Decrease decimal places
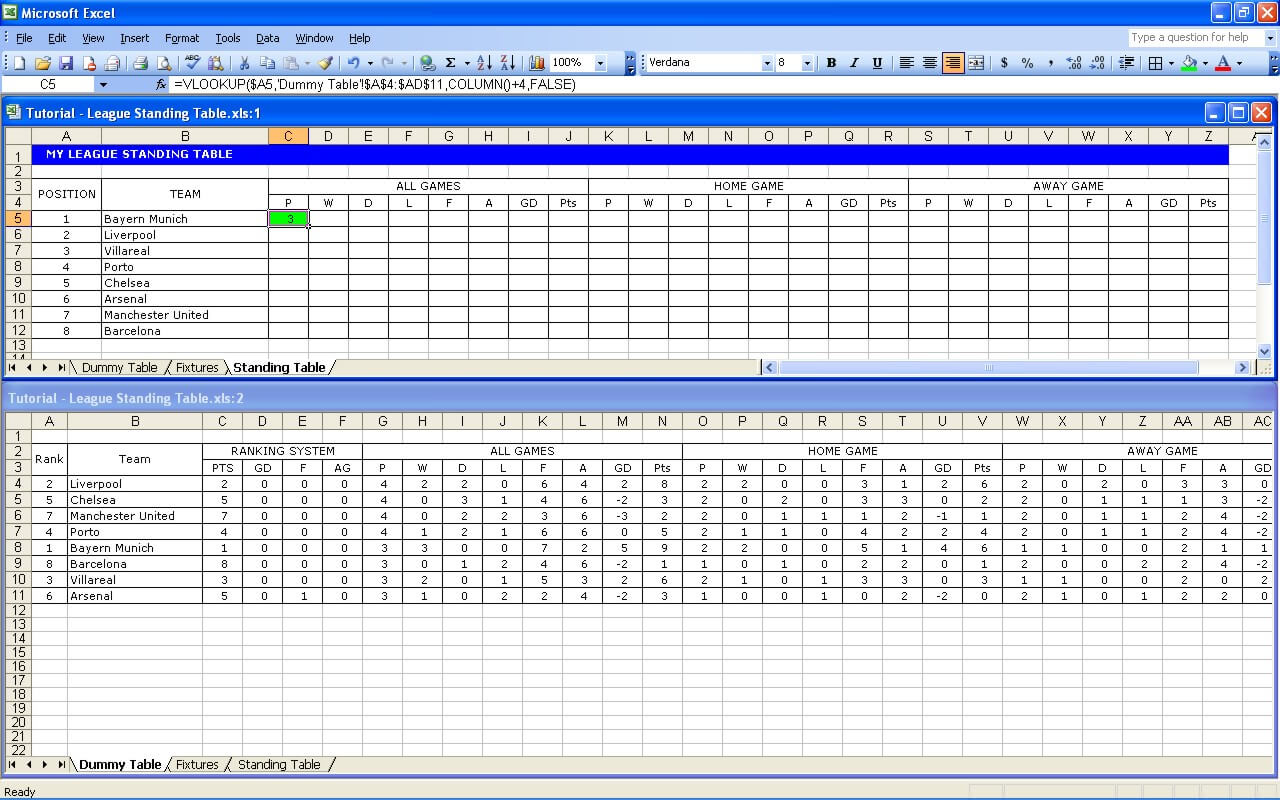Image resolution: width=1280 pixels, height=800 pixels. click(1097, 63)
